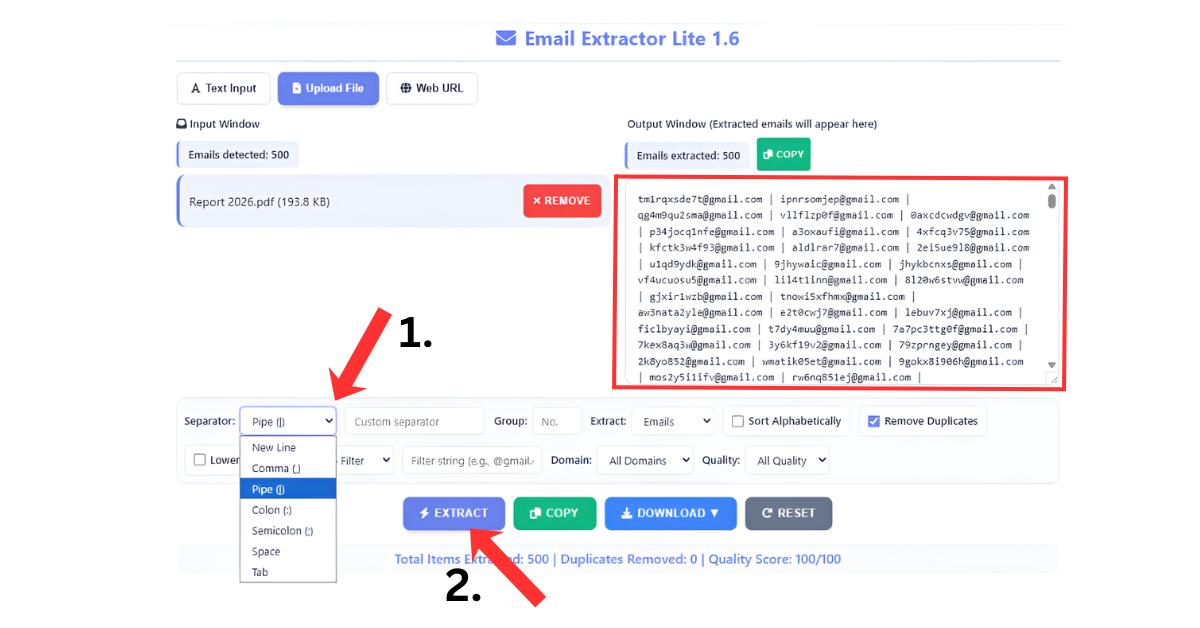The height and width of the screenshot is (628, 1200).
Task: Click the RESET button
Action: [x=788, y=513]
